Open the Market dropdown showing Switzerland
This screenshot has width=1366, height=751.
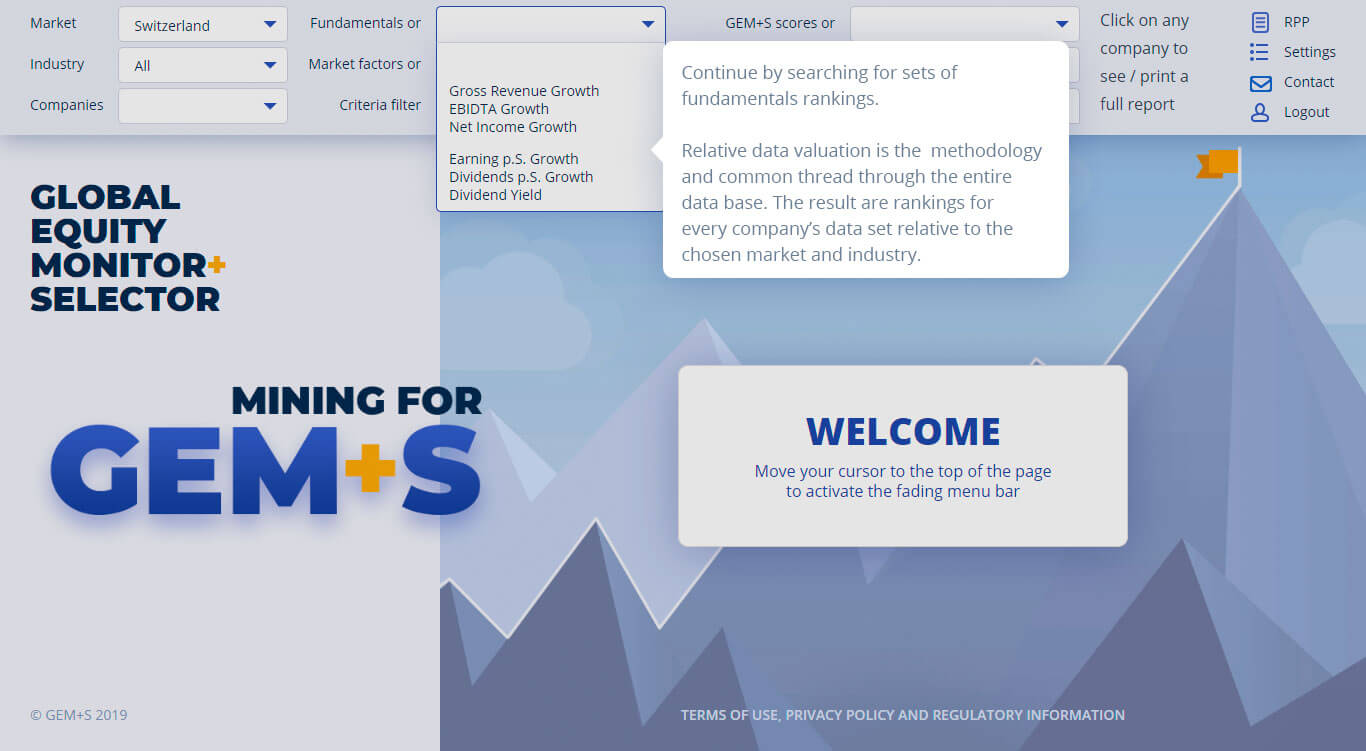point(203,24)
